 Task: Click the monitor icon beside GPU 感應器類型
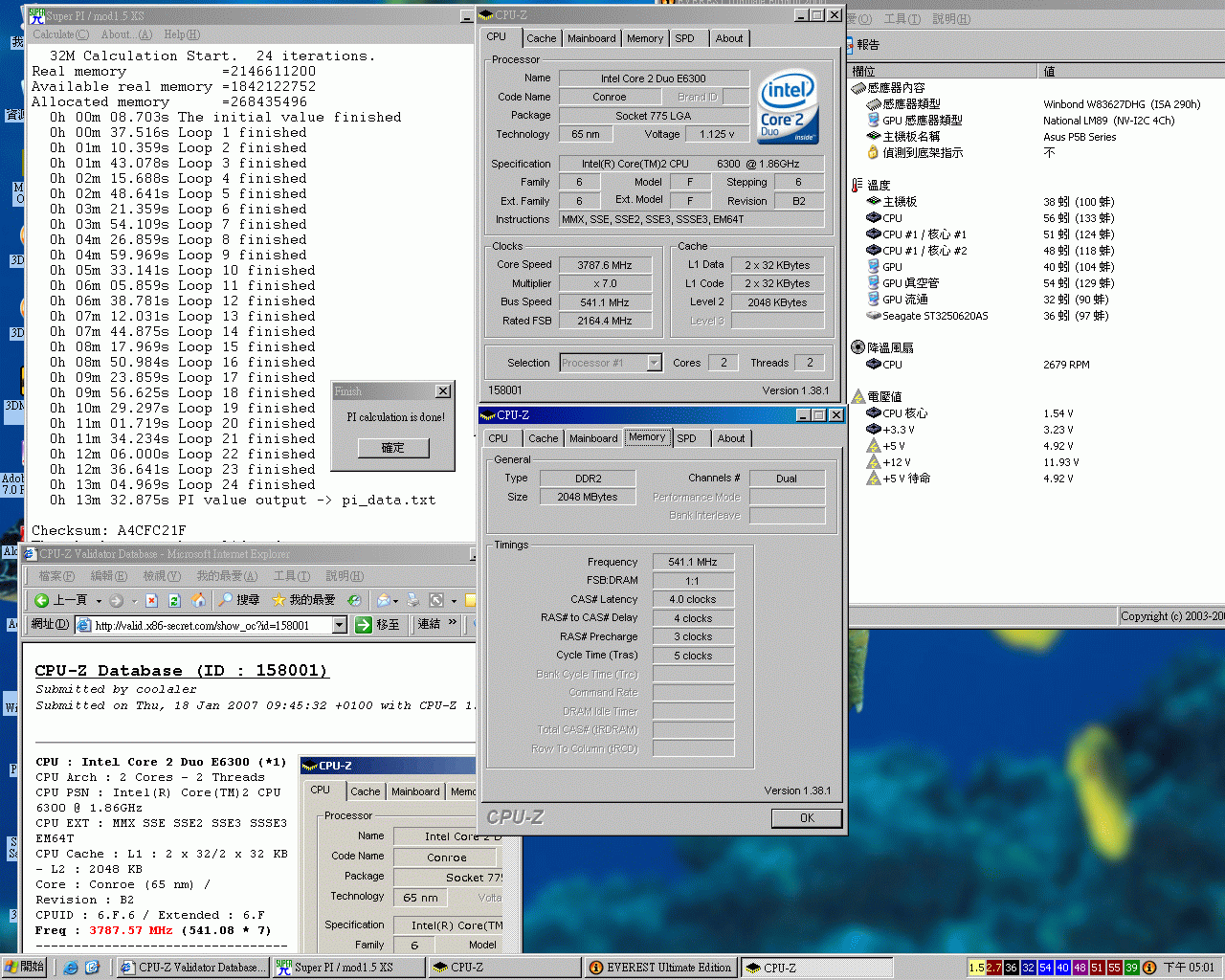[x=873, y=120]
